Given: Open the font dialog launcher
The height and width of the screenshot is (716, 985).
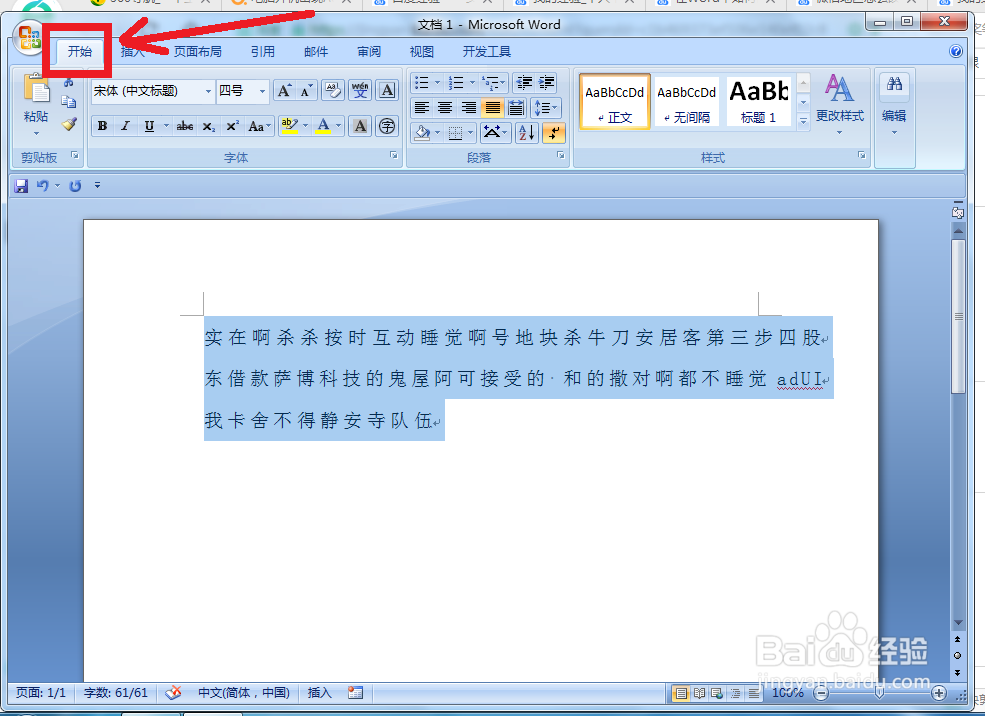Looking at the screenshot, I should [393, 155].
